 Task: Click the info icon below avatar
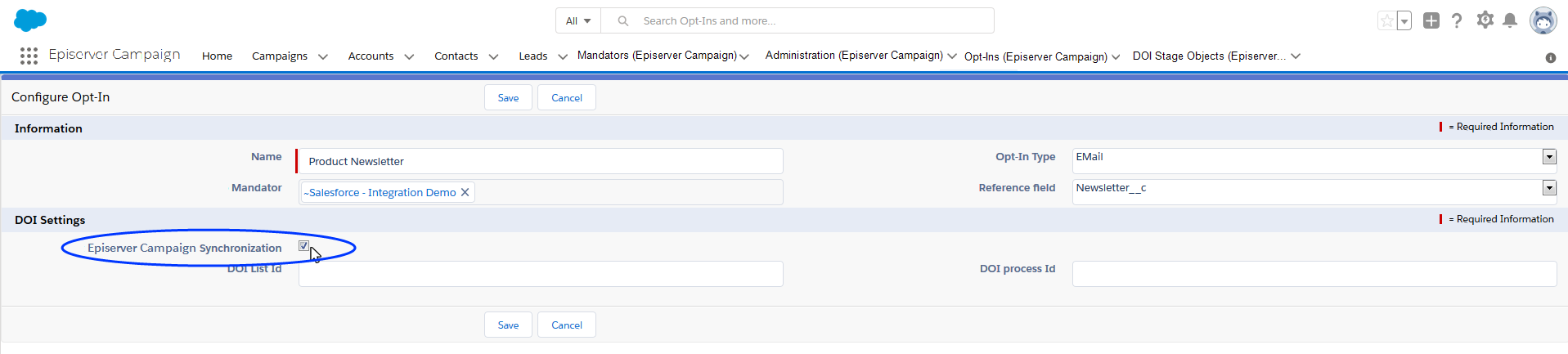pos(1550,57)
